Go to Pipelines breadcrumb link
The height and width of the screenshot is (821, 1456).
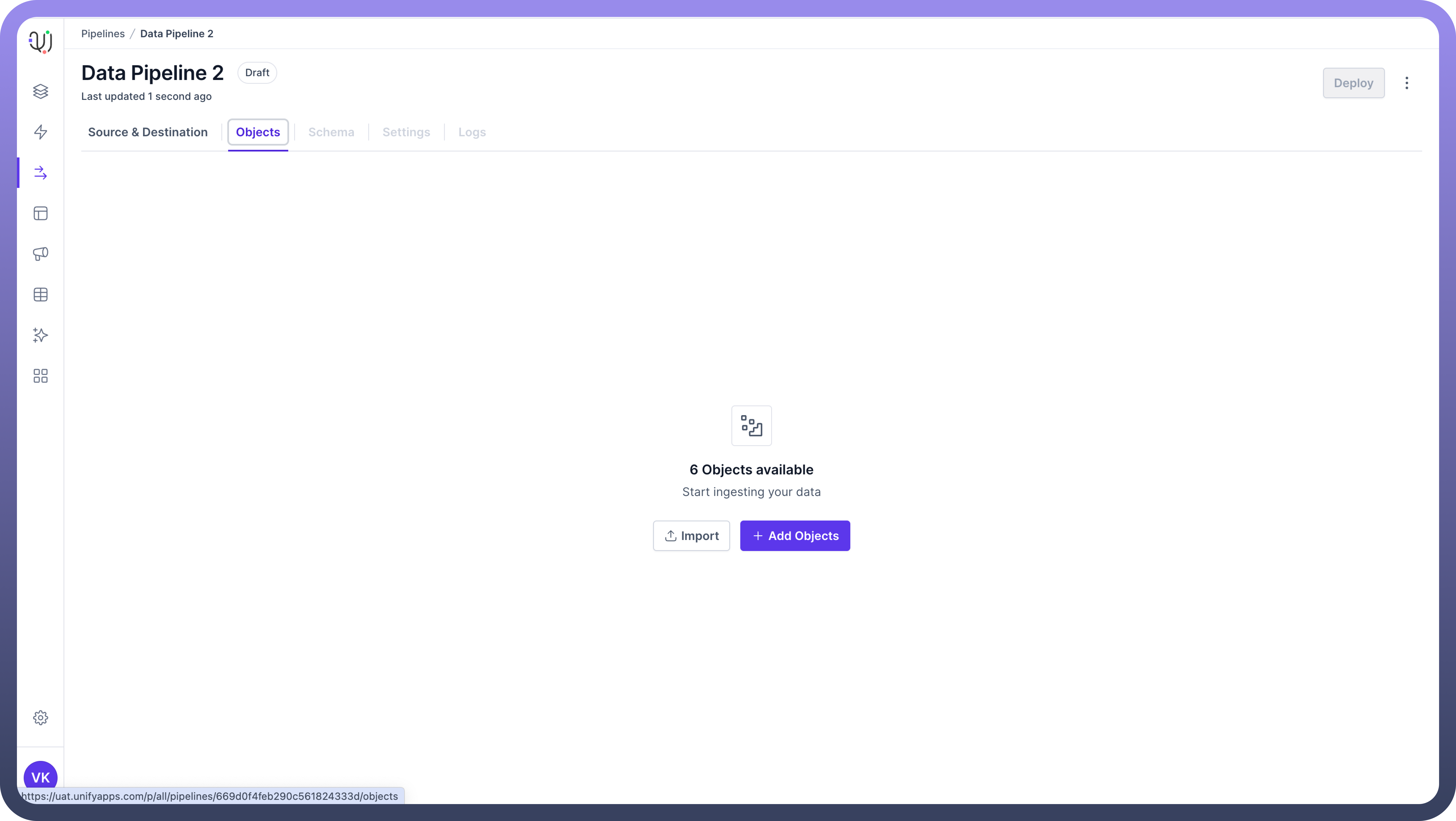click(103, 34)
